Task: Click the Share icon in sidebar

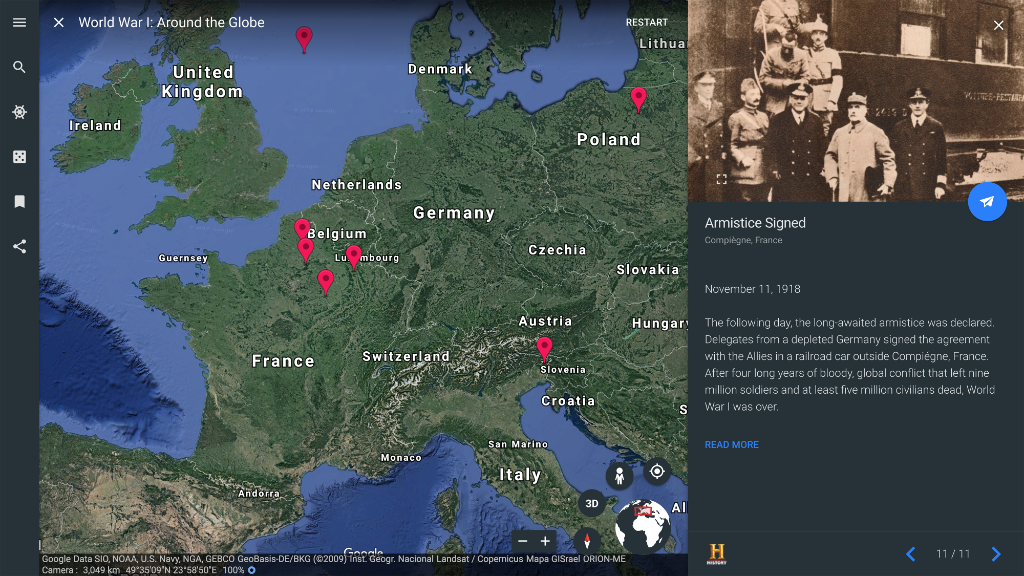Action: 20,246
